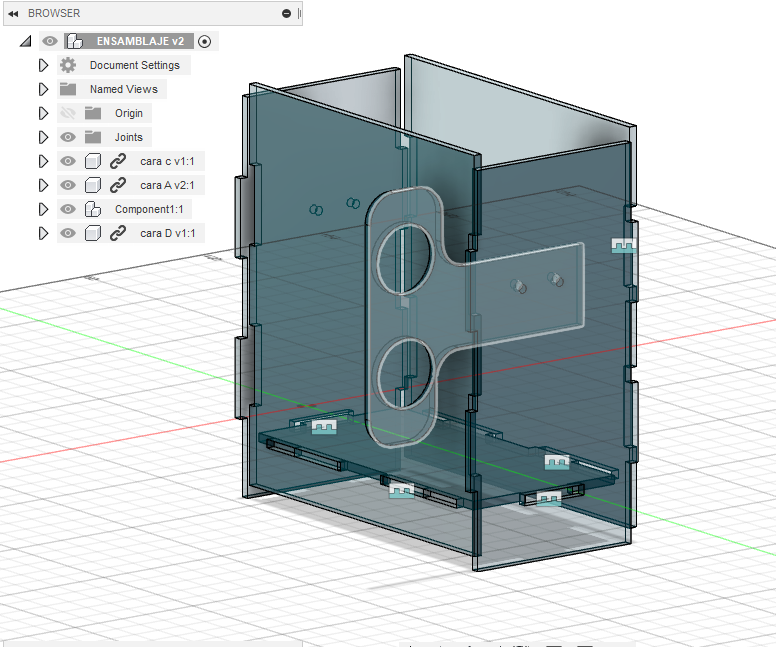
Task: Toggle visibility of ENSAMBLAJE v2
Action: coord(49,41)
